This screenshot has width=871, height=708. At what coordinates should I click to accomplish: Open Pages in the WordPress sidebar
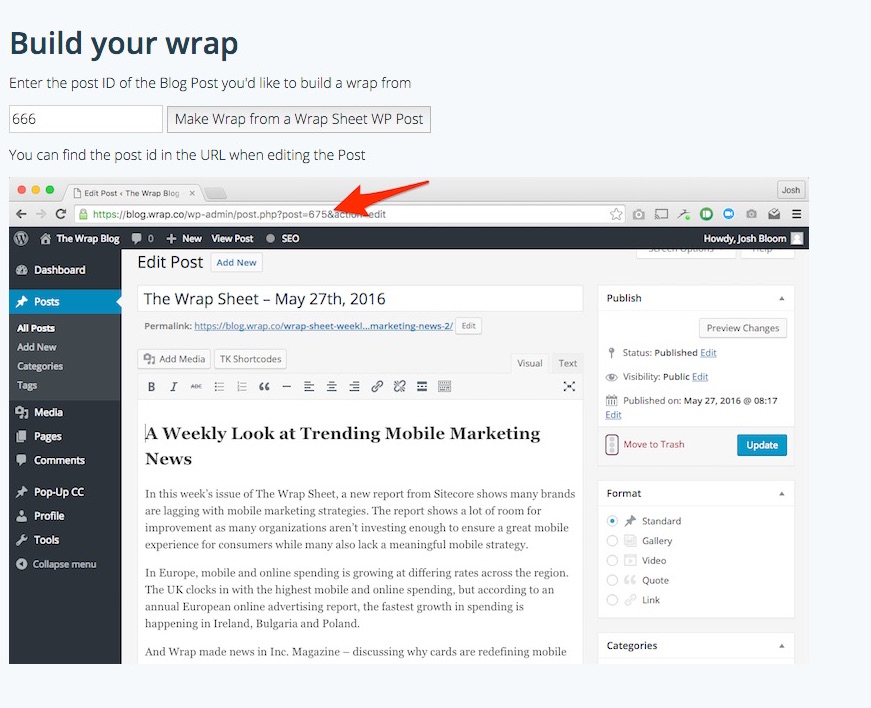(x=65, y=436)
